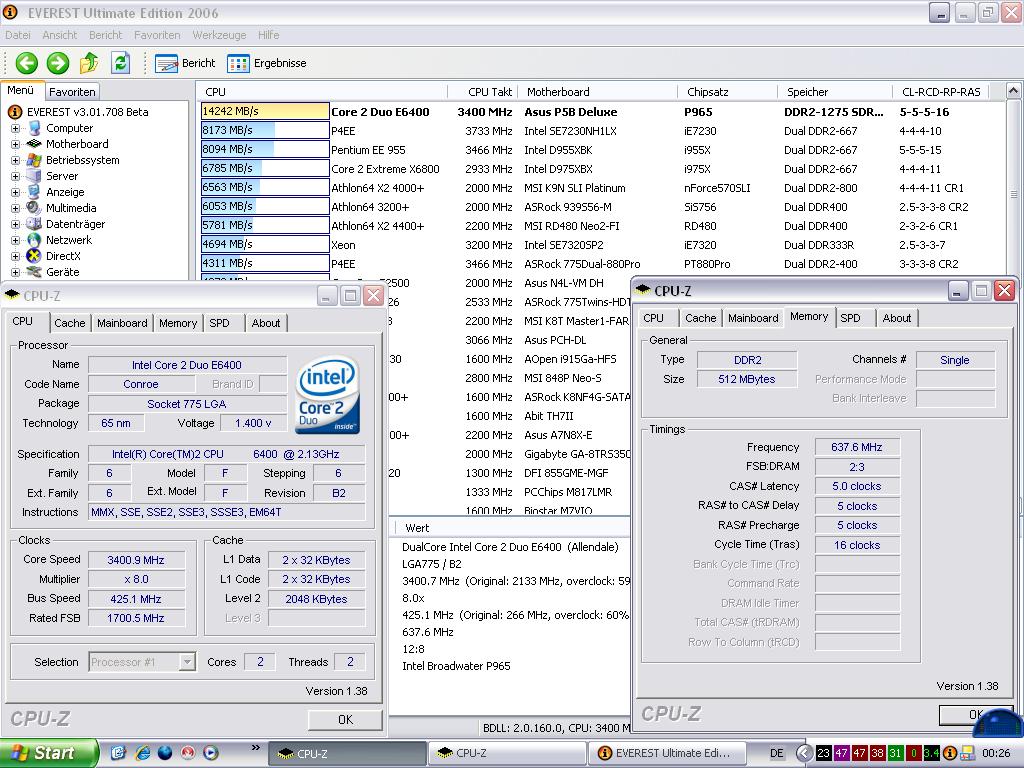
Task: Click the green back arrow toolbar icon
Action: (x=26, y=63)
